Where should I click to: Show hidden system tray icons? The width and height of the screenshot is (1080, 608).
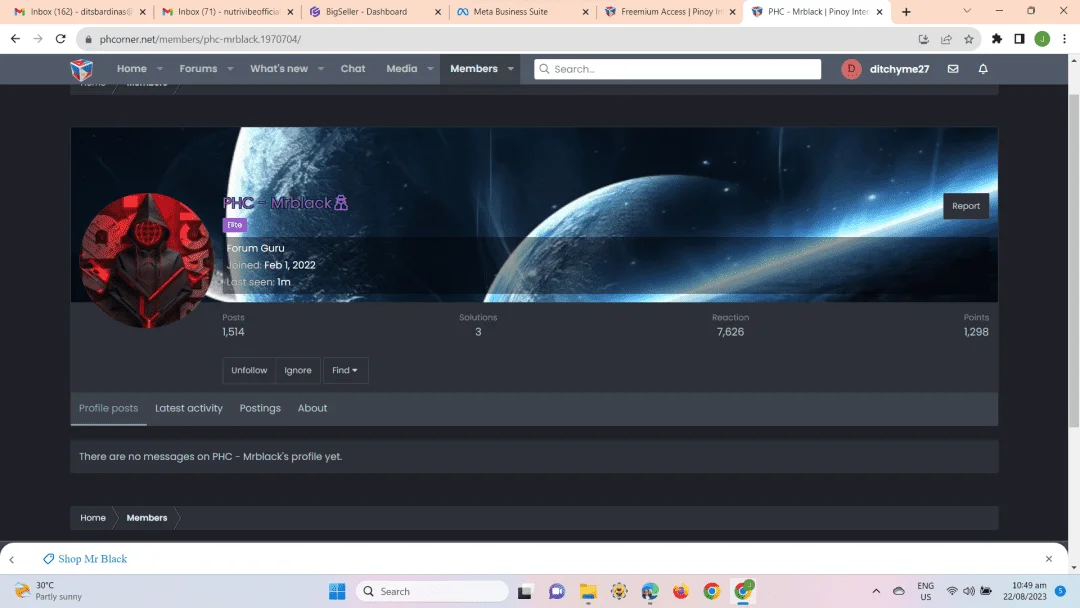(876, 591)
